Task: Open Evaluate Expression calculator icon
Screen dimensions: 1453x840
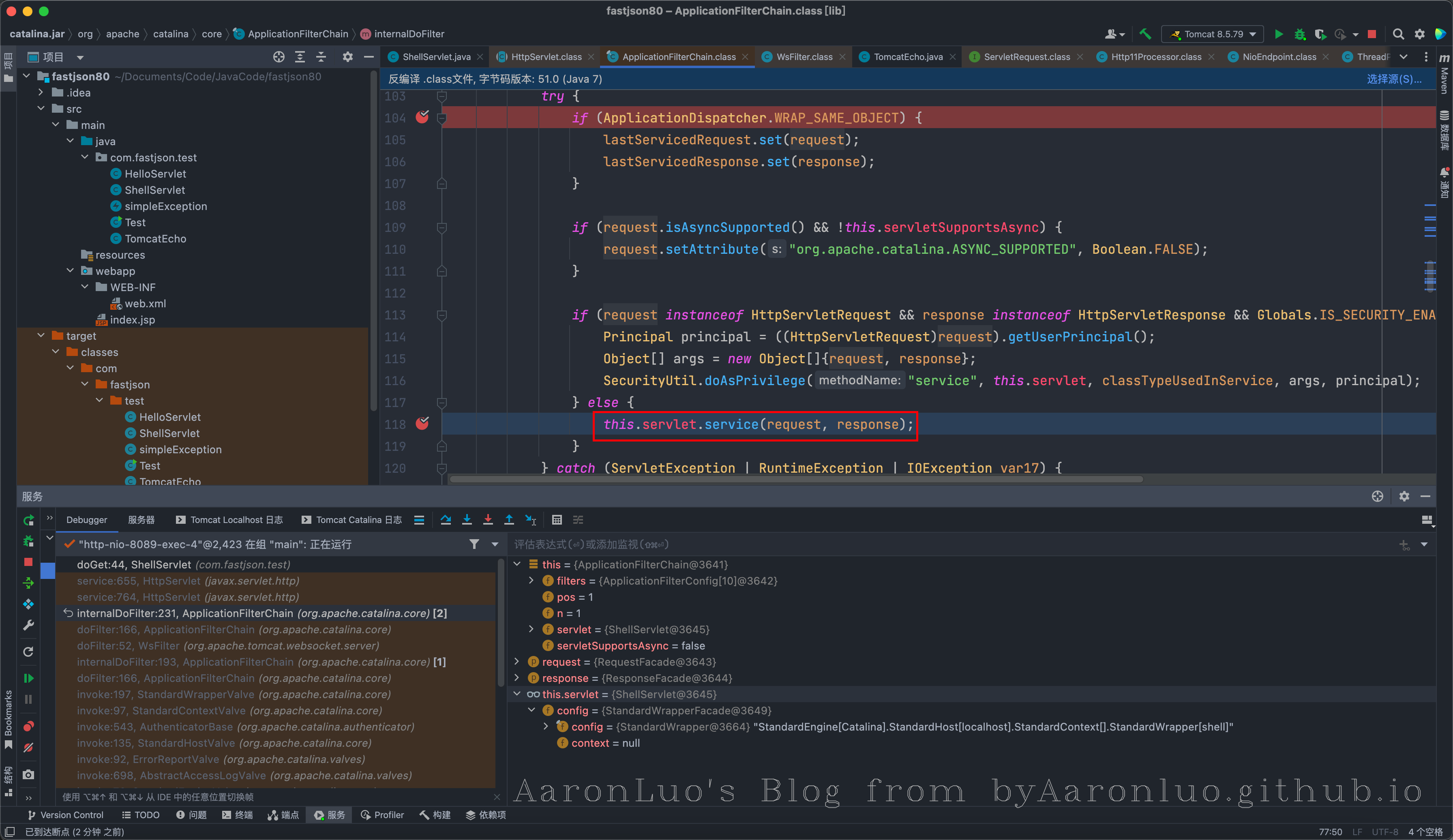Action: [x=557, y=520]
